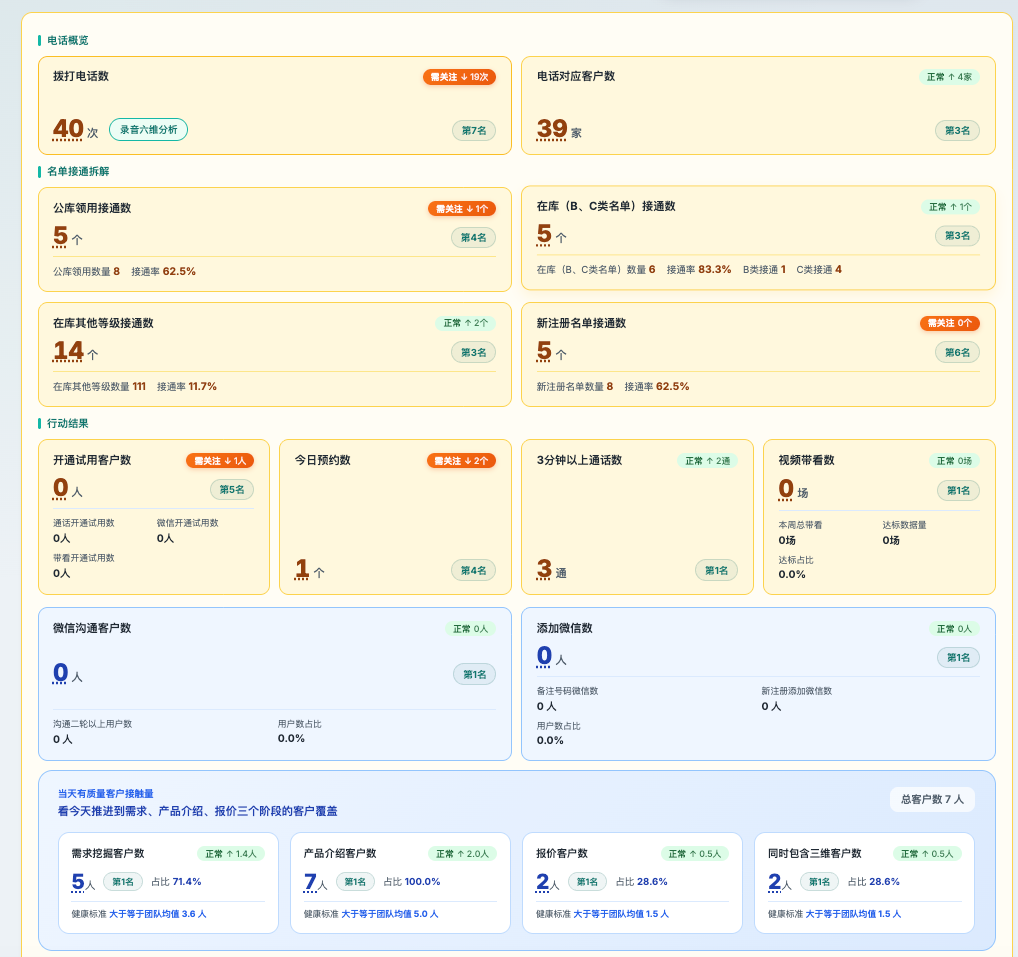Click 接通率 62.5% in 公库领用接通数 card
The height and width of the screenshot is (957, 1018).
tap(164, 271)
